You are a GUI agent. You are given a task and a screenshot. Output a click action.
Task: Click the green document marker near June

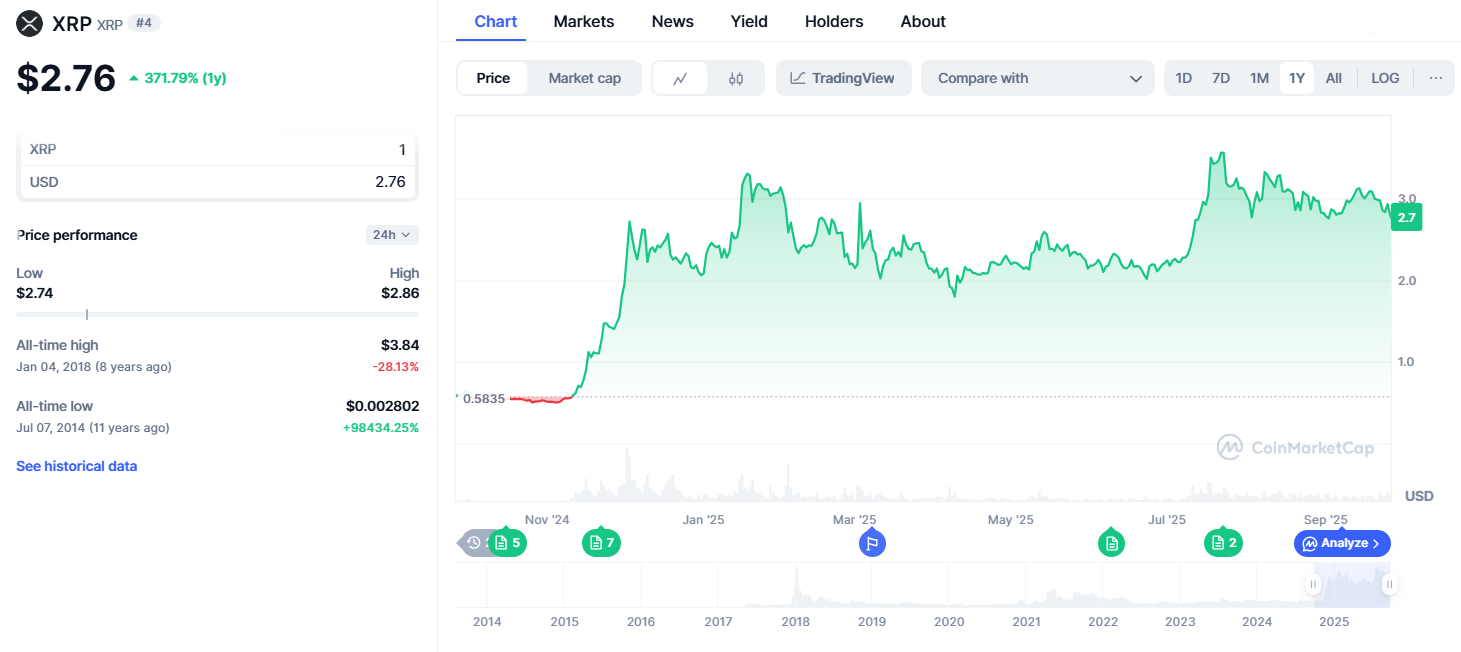point(1110,543)
